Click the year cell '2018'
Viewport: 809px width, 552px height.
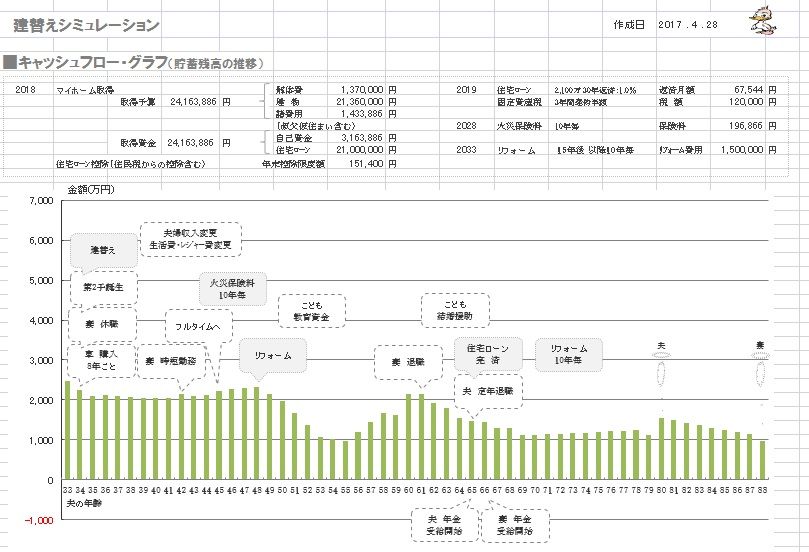[25, 90]
